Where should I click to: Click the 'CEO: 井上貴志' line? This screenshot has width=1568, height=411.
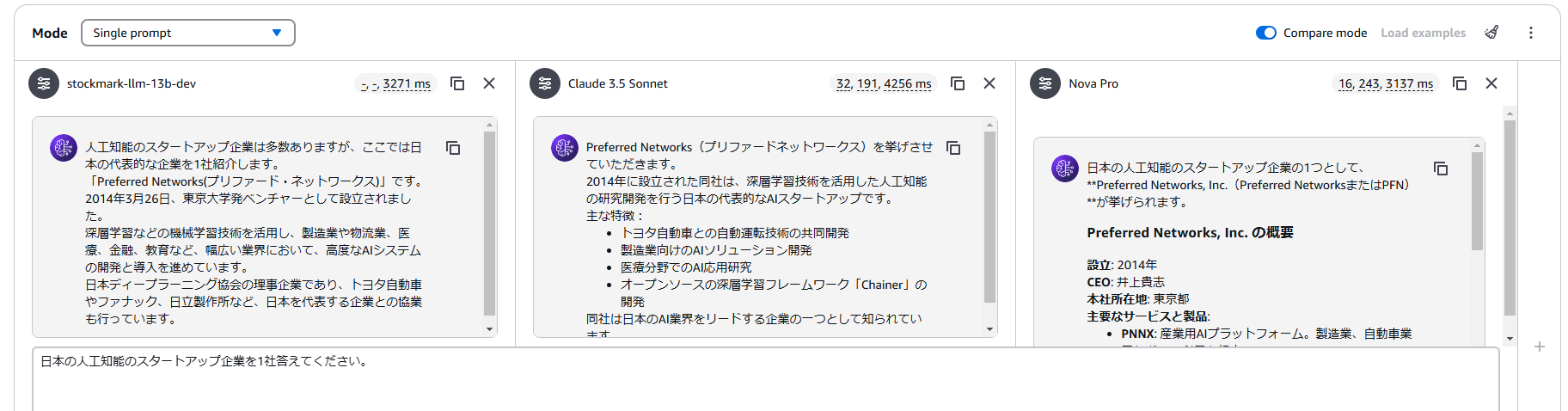pos(1125,282)
